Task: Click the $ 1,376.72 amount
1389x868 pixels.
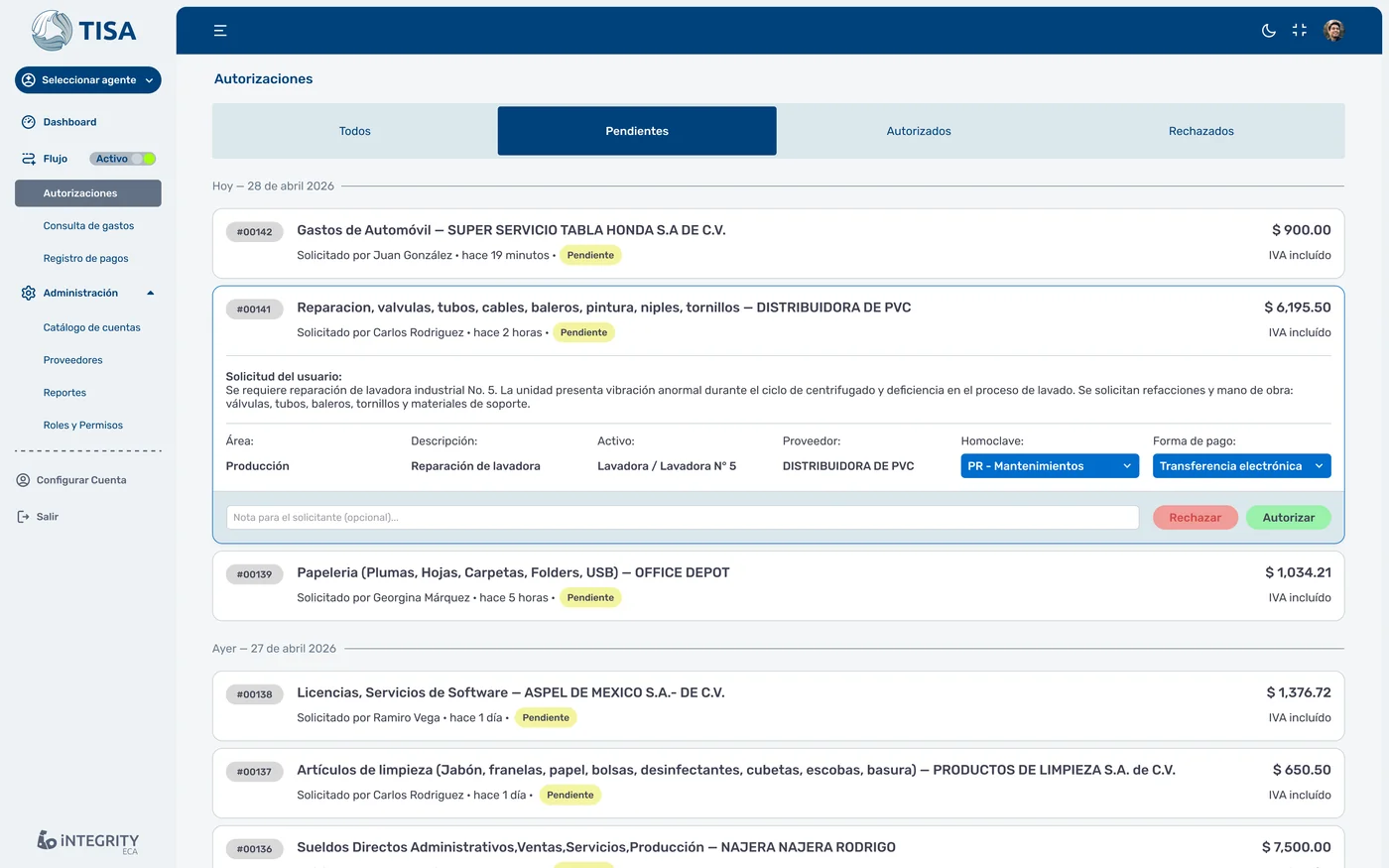Action: tap(1299, 692)
